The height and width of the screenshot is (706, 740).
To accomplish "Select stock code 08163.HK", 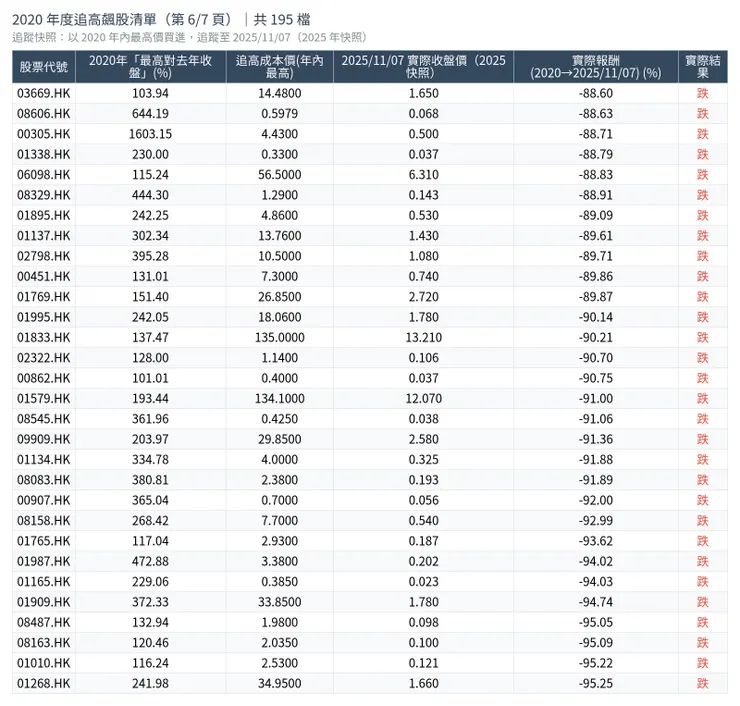I will 43,643.
